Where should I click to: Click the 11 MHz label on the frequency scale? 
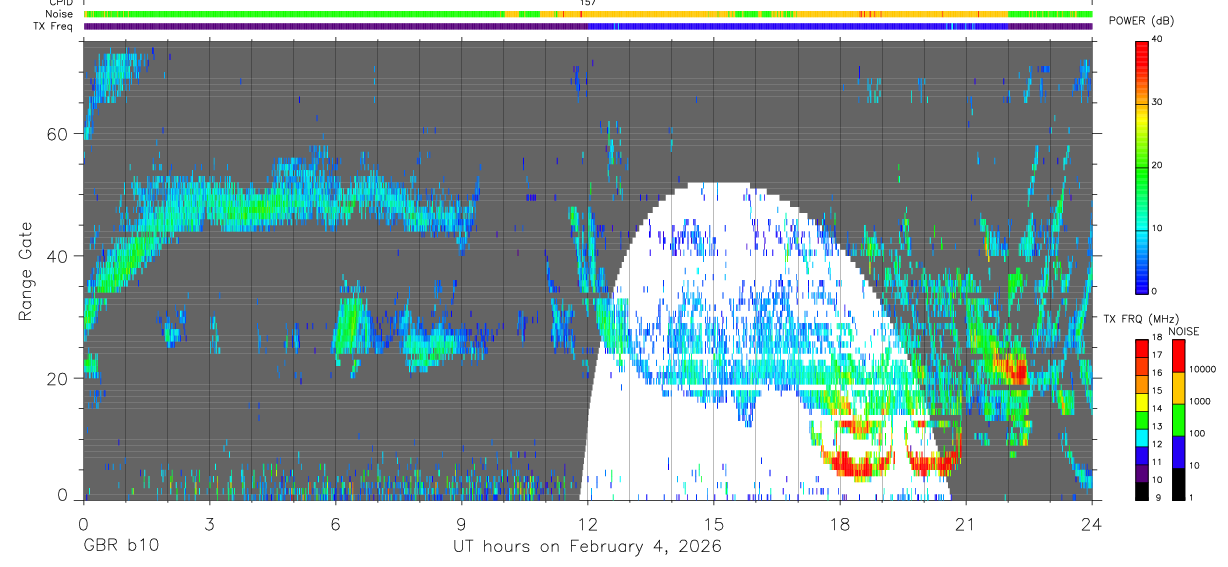pyautogui.click(x=1155, y=462)
